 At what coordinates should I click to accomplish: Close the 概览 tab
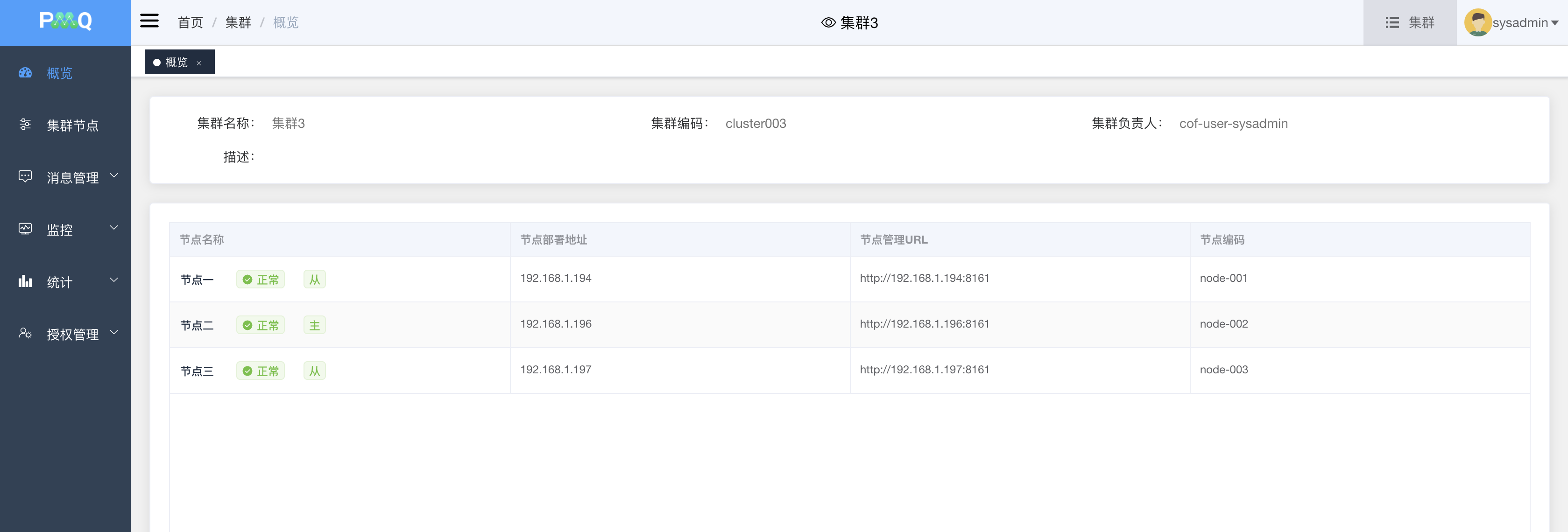pos(199,63)
